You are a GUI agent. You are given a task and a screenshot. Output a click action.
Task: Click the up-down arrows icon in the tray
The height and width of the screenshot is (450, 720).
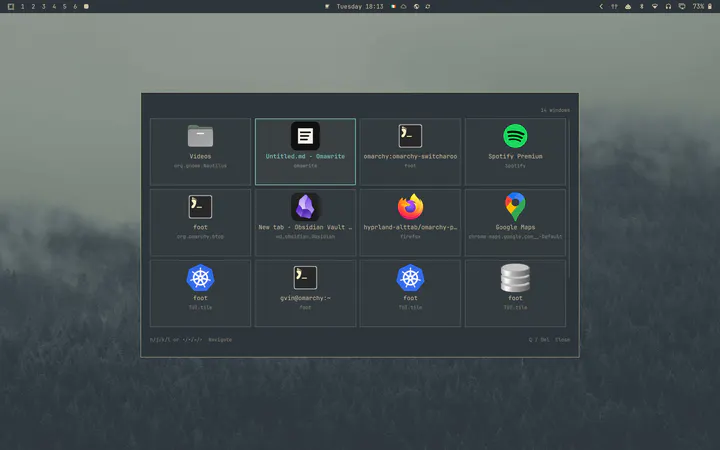coord(614,6)
